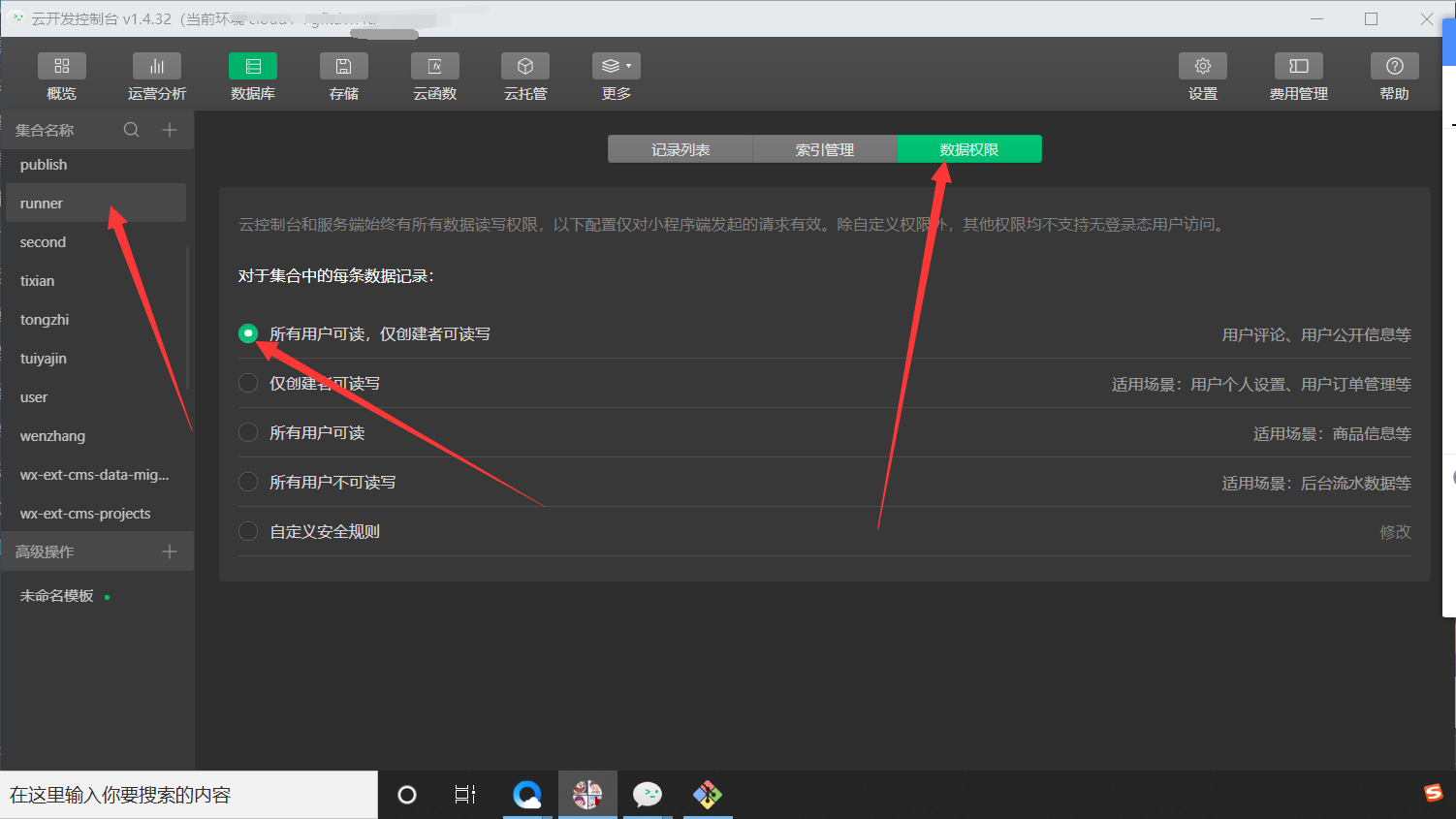This screenshot has height=819, width=1456.
Task: Open the 概览 overview icon
Action: (x=61, y=66)
